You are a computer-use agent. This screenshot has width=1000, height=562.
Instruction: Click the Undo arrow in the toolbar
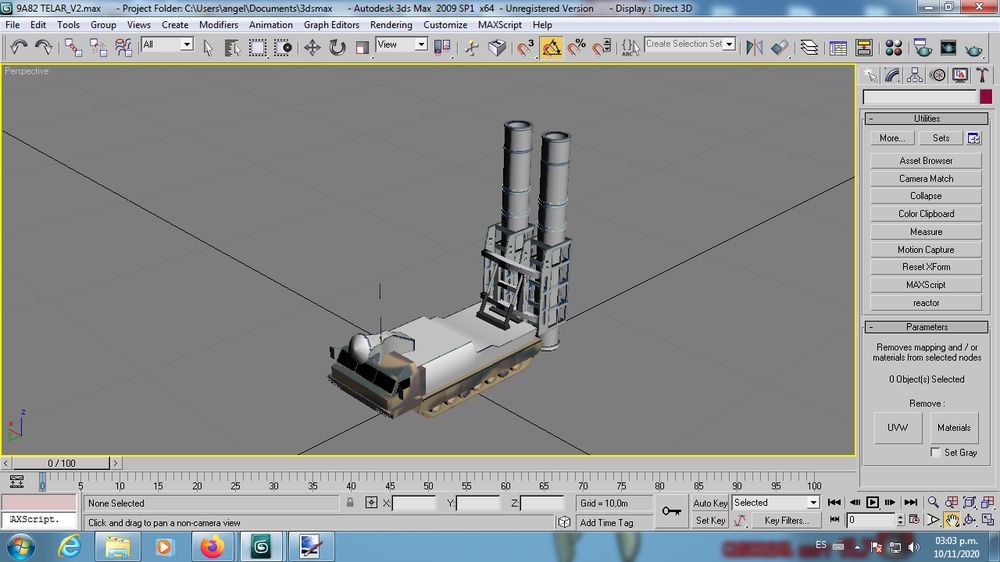pyautogui.click(x=19, y=47)
